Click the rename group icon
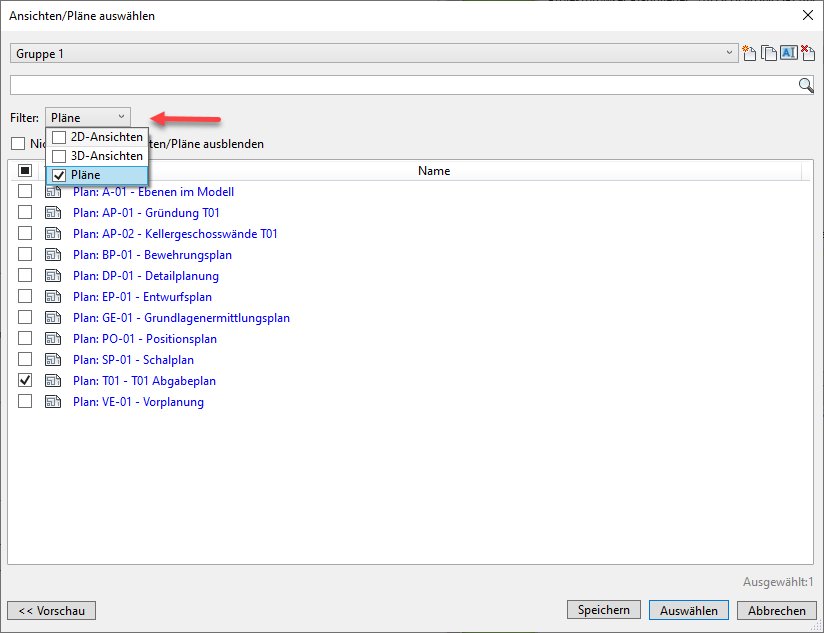Screen dimensions: 824x633 pos(787,54)
